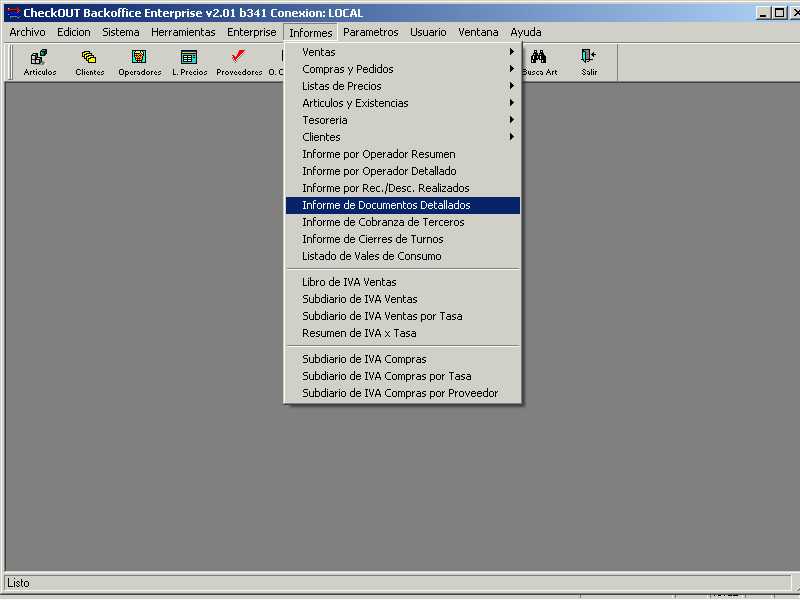Screen dimensions: 800x600
Task: Open the Ventana menu
Action: pyautogui.click(x=478, y=32)
